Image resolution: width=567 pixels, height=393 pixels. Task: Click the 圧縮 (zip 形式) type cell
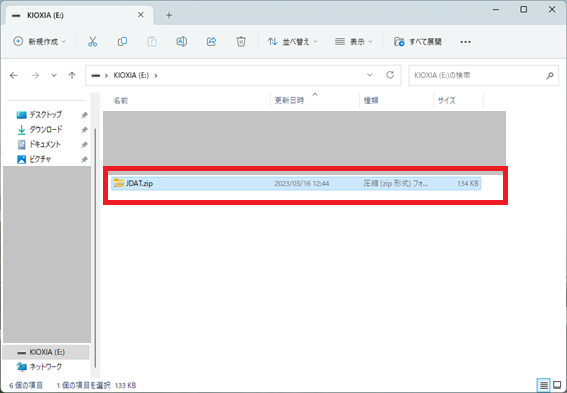pos(396,183)
